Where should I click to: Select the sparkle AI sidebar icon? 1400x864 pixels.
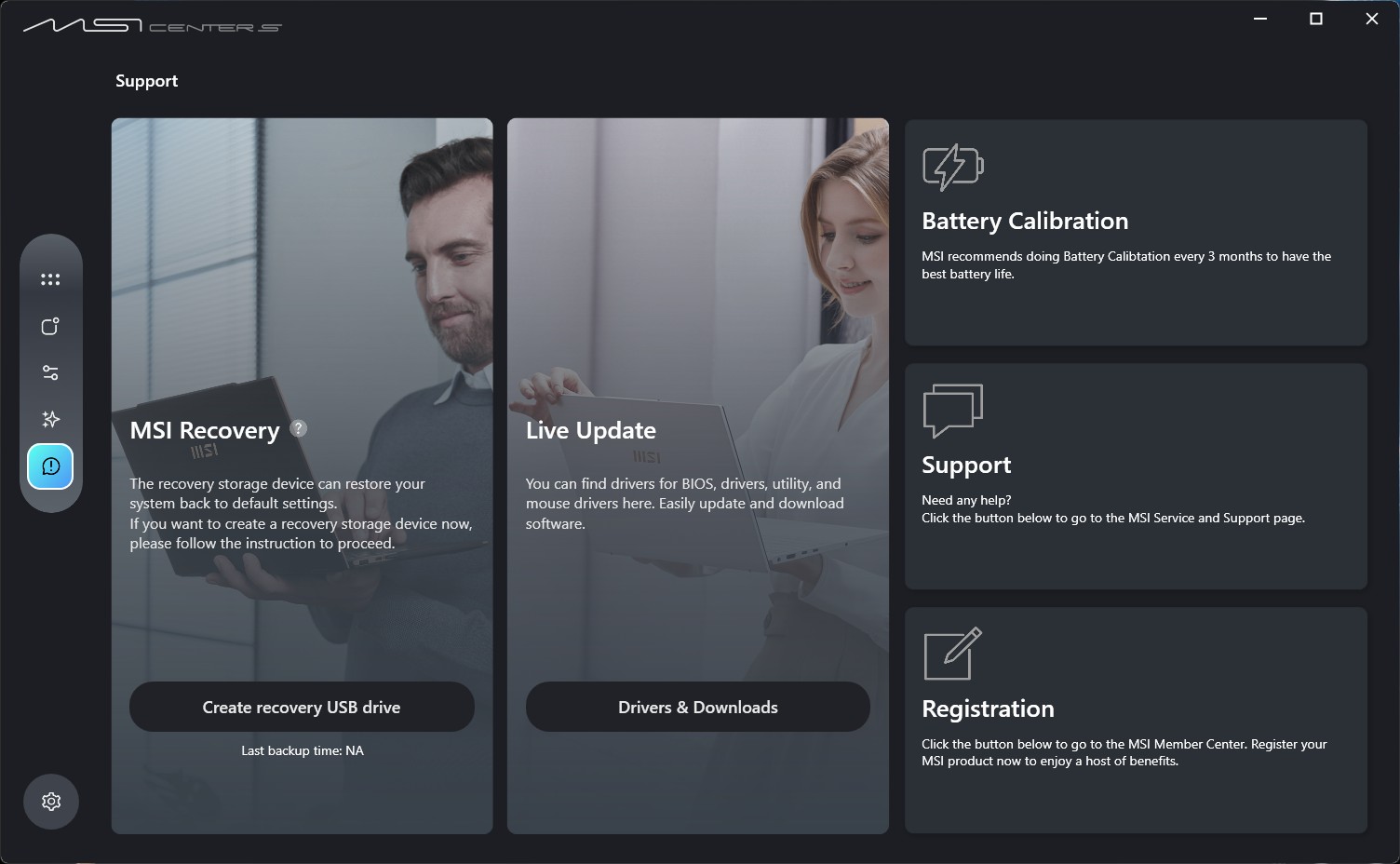tap(50, 419)
